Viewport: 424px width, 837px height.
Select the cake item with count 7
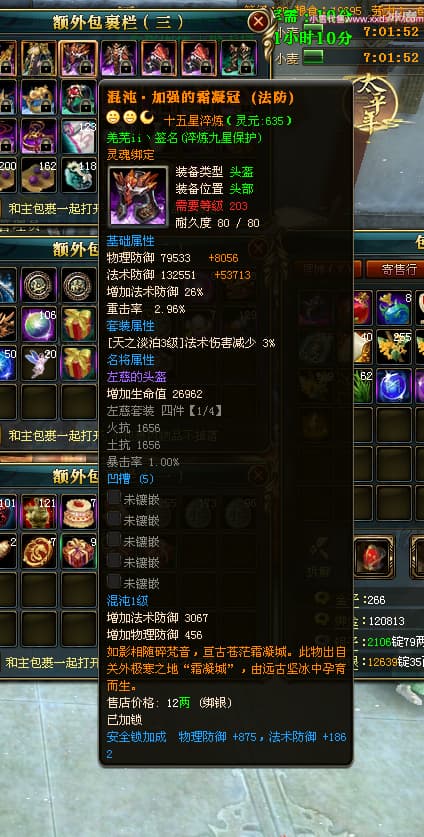click(78, 511)
